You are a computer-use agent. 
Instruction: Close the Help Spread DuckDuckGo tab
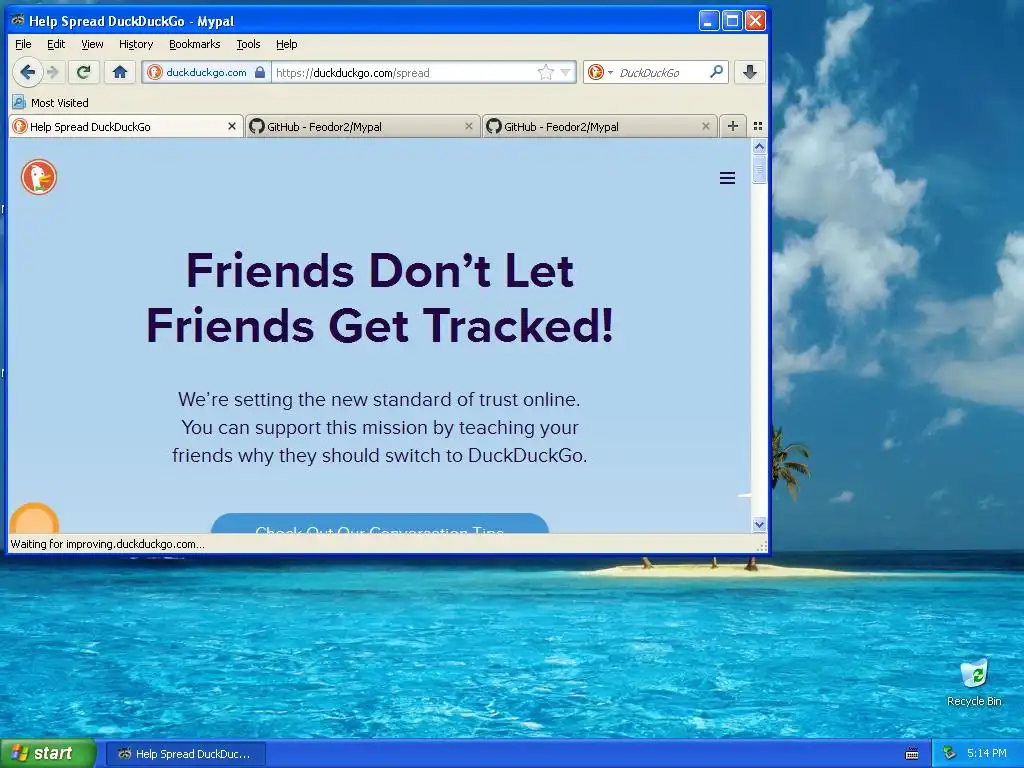[x=231, y=126]
